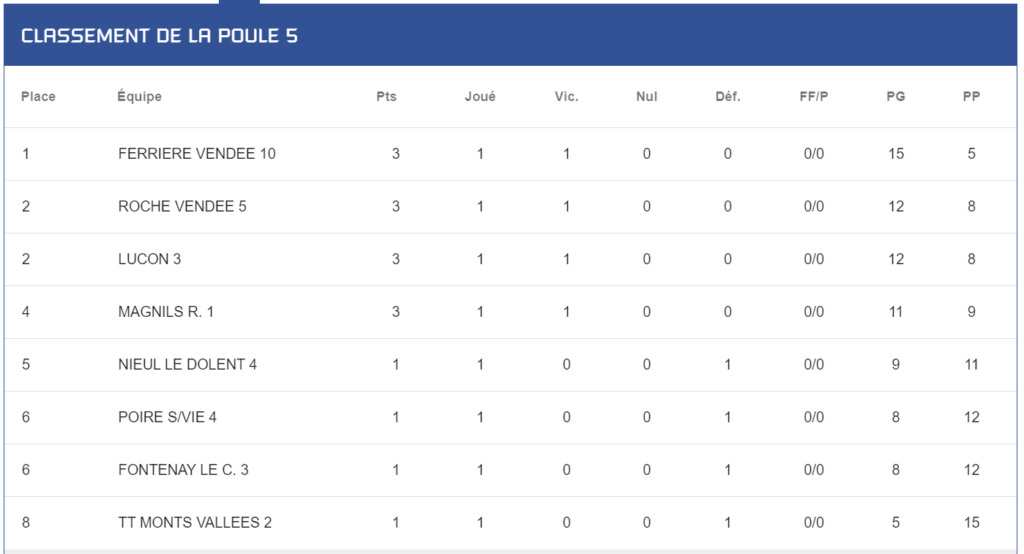The height and width of the screenshot is (554, 1024).
Task: Click the Classement de la Poule 5 title
Action: 159,36
